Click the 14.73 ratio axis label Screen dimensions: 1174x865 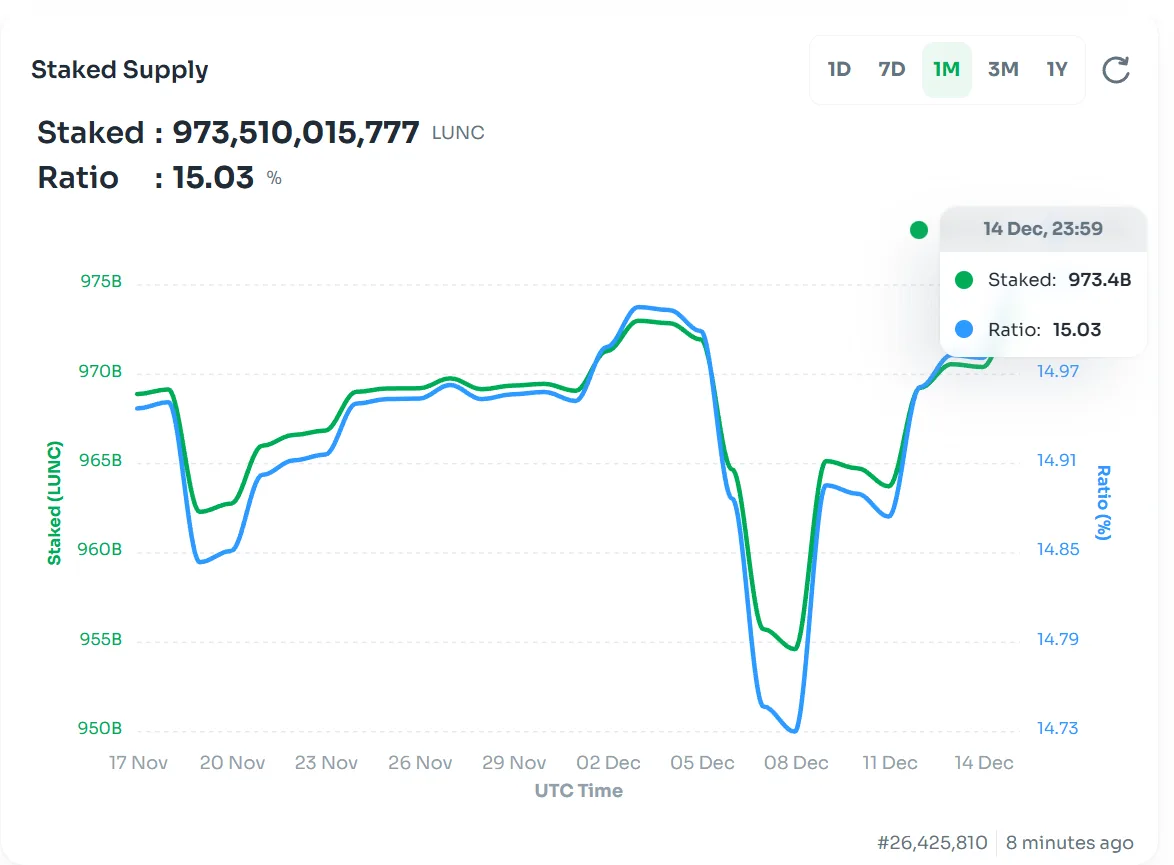(1057, 729)
